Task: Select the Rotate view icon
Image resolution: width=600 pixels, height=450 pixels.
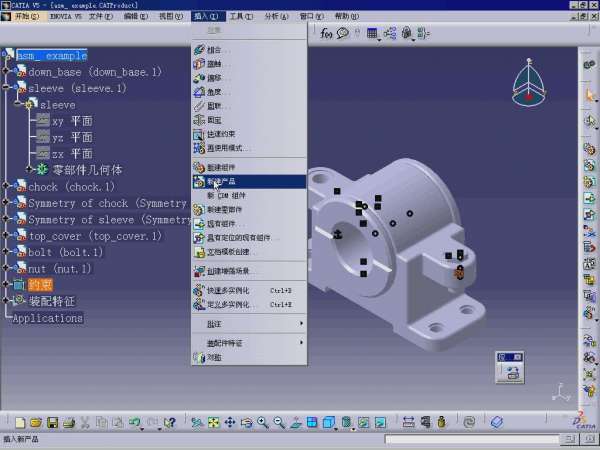Action: [x=246, y=422]
